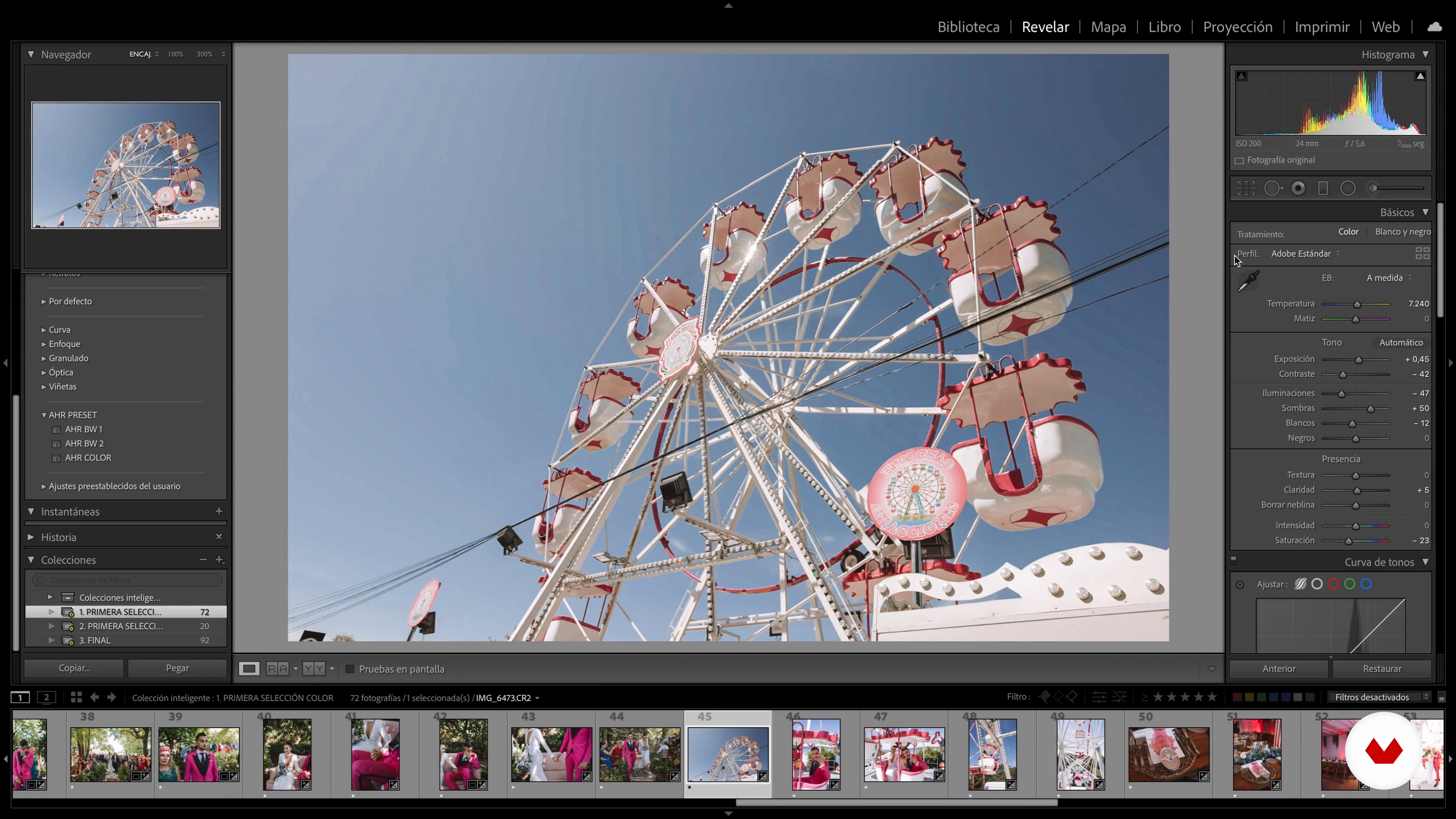The image size is (1456, 819).
Task: Select the loupe view mode icon
Action: [249, 668]
